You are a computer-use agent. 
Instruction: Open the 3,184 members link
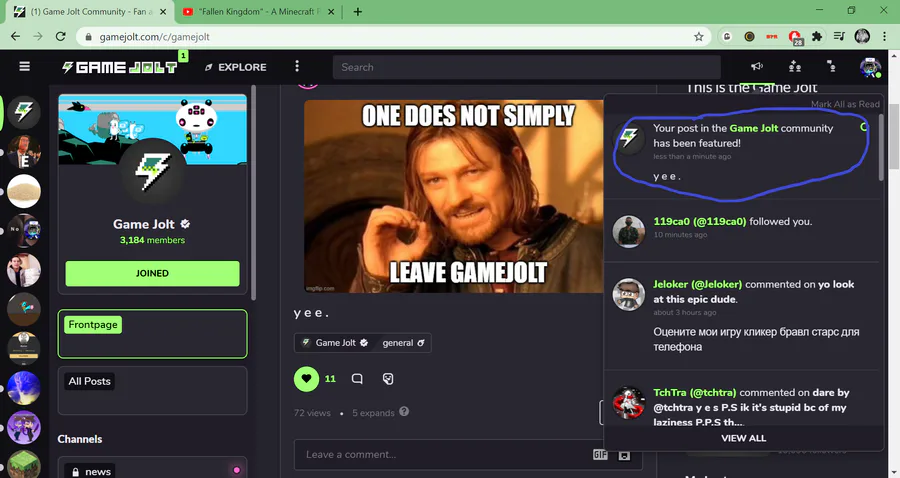[x=152, y=240]
